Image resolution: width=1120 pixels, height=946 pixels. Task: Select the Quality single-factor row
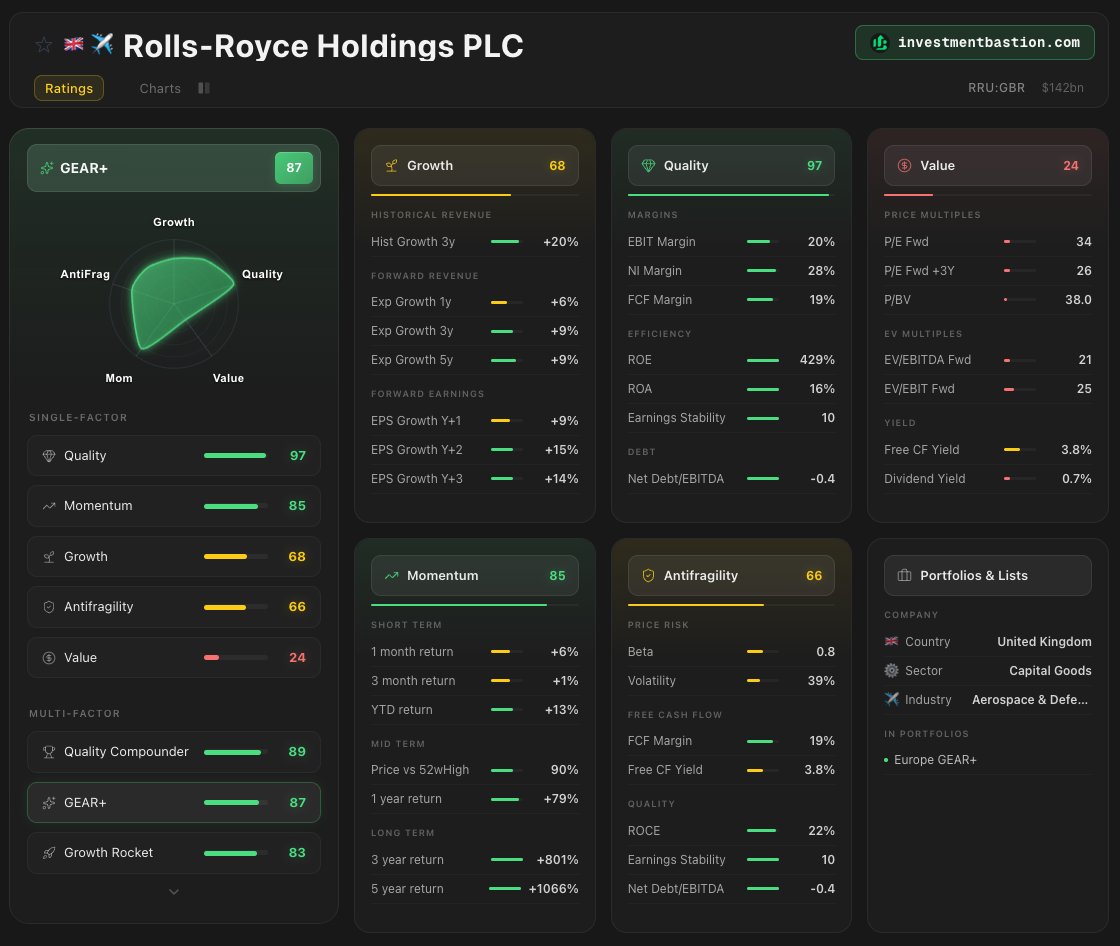(x=174, y=456)
